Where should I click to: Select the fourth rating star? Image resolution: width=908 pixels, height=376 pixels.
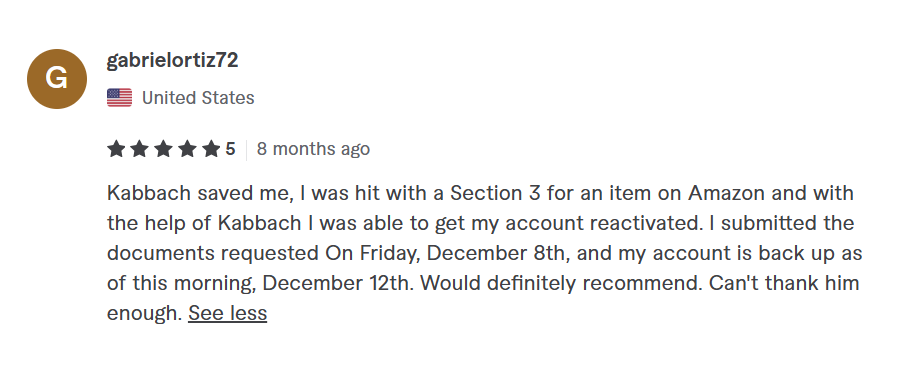click(187, 149)
